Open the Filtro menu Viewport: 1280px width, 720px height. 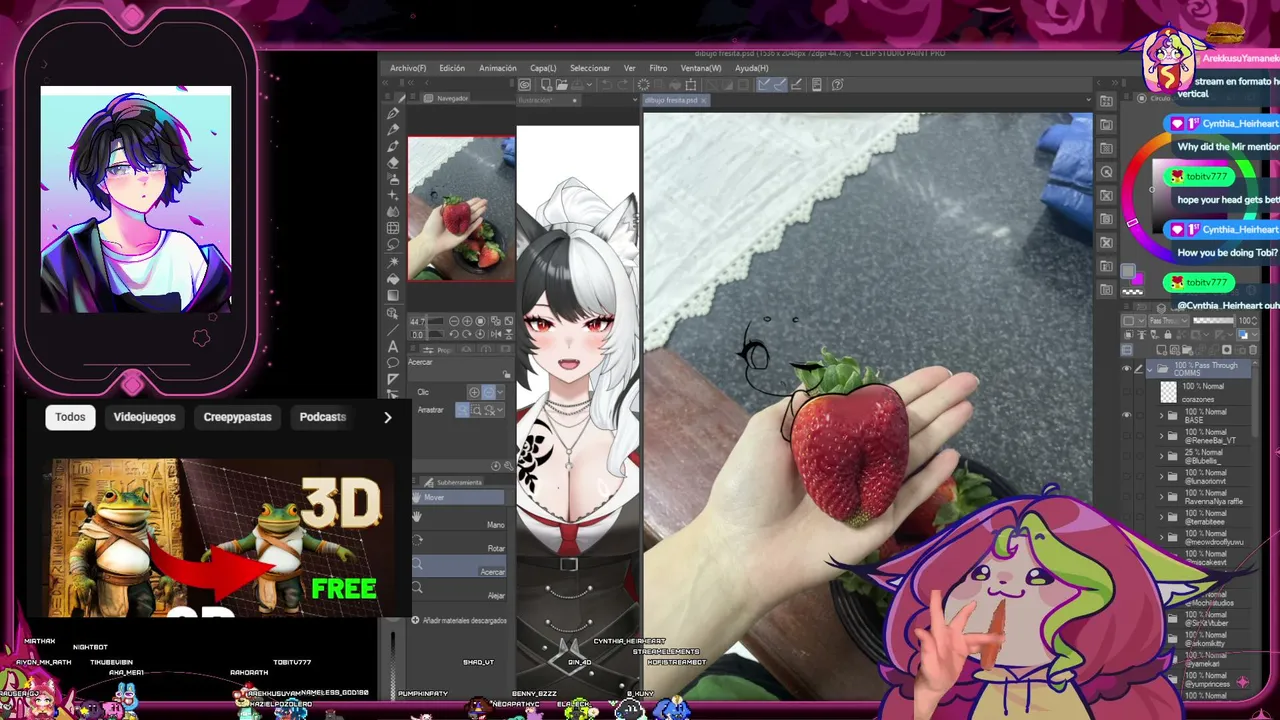click(x=658, y=68)
